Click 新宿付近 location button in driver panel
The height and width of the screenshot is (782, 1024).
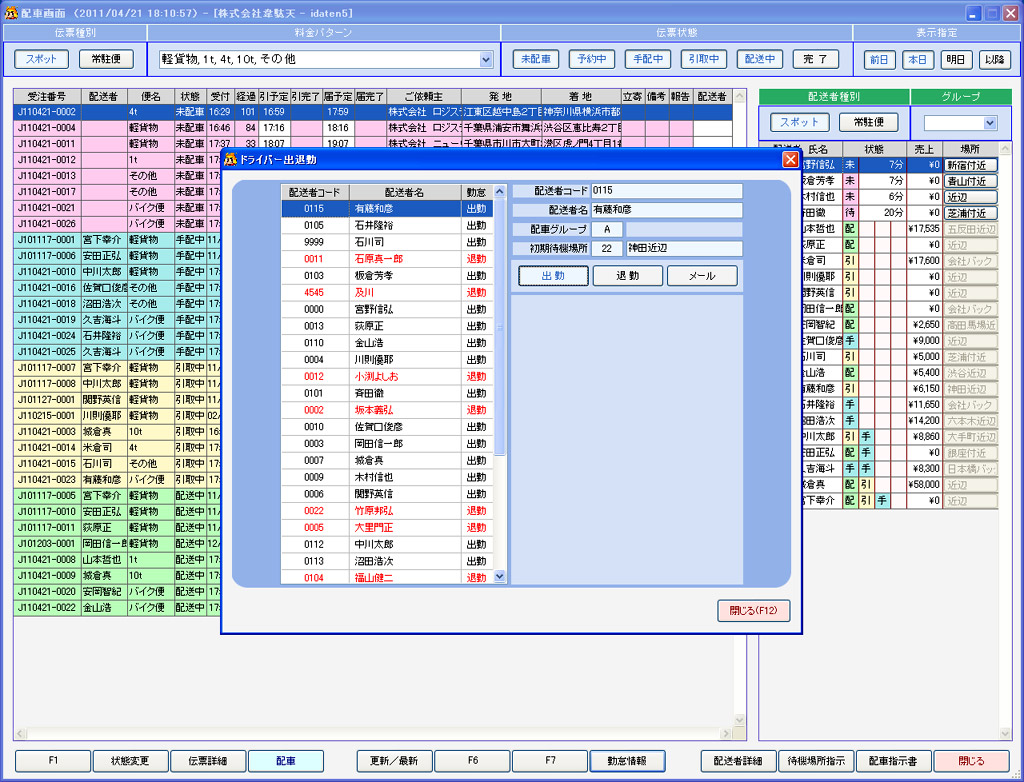pyautogui.click(x=971, y=165)
